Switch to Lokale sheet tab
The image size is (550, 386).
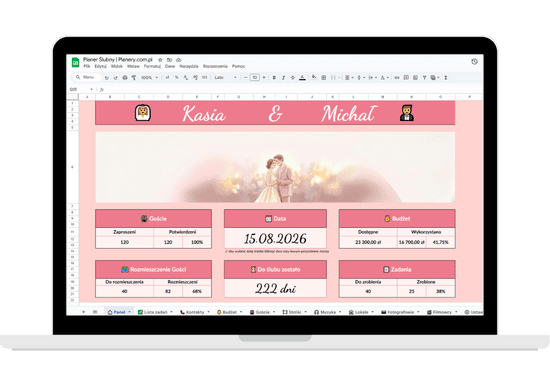pos(361,312)
